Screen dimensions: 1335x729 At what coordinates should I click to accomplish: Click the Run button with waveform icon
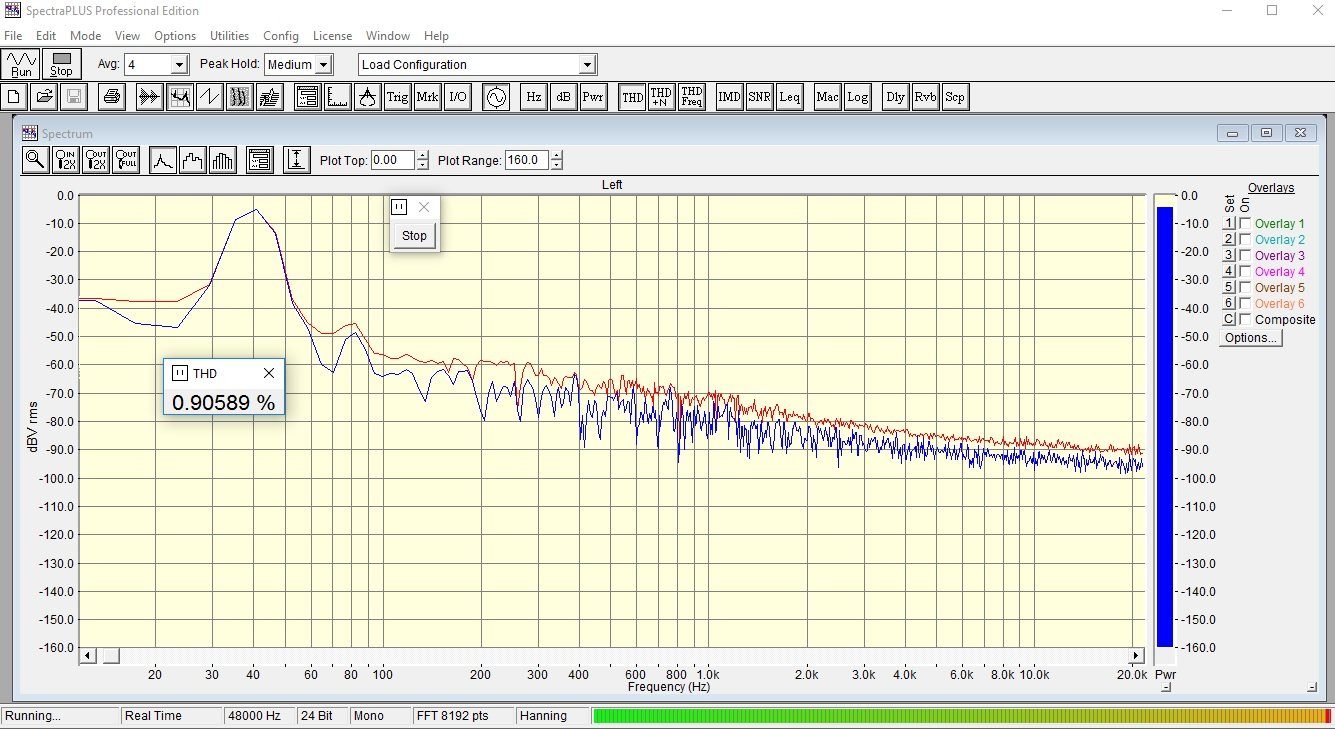point(21,64)
